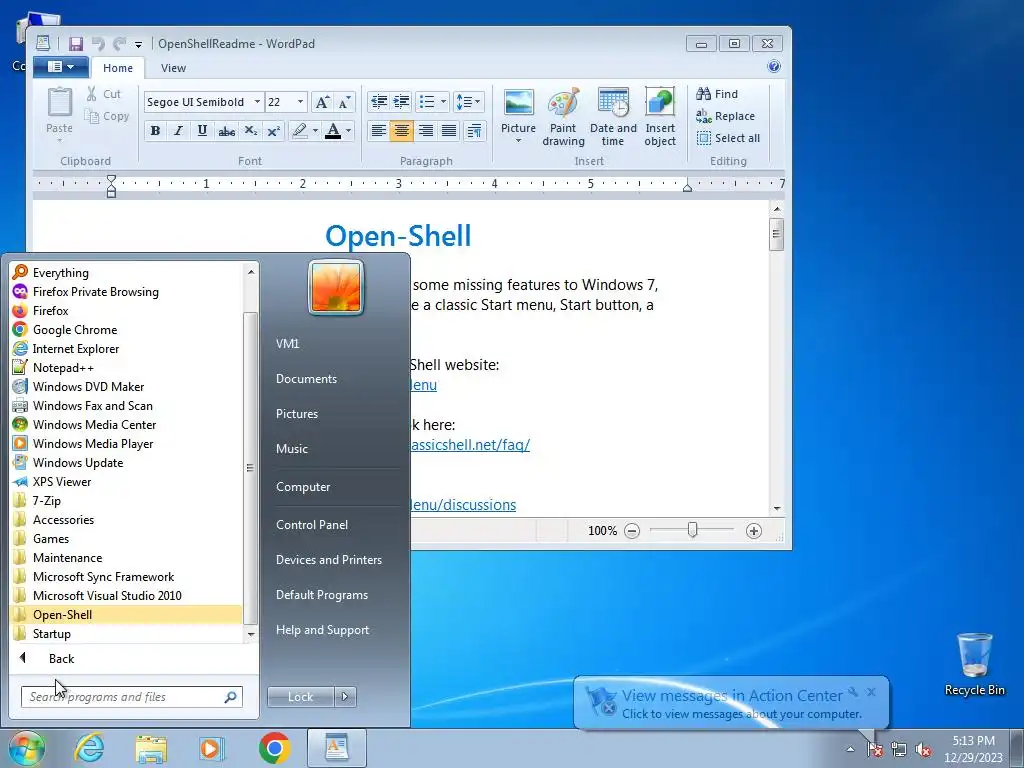Customize Quick Access Toolbar dropdown
1024x768 pixels.
click(138, 44)
